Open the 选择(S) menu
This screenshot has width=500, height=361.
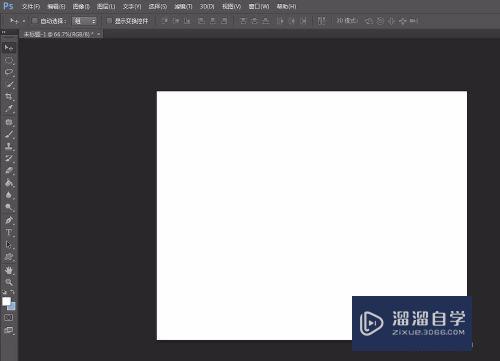(158, 6)
